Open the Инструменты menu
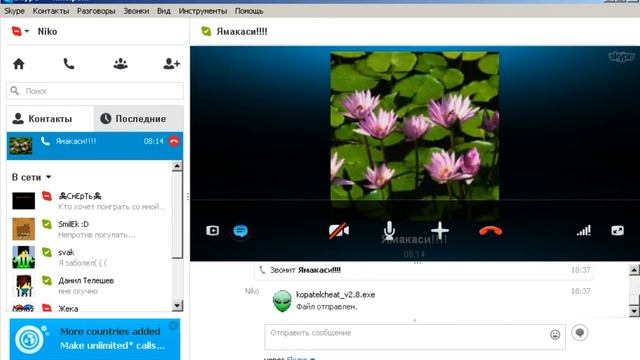The image size is (640, 360). (x=203, y=11)
